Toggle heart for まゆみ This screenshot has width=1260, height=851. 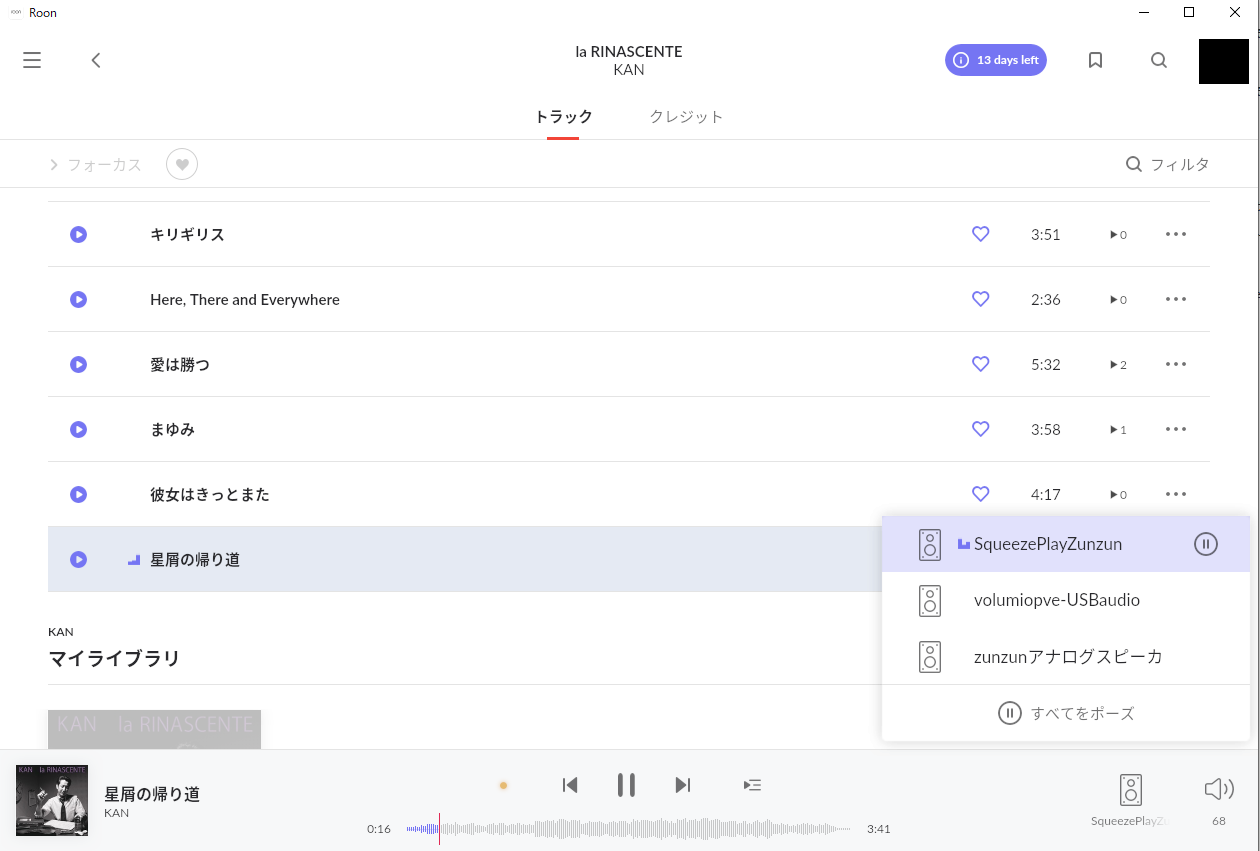coord(981,429)
